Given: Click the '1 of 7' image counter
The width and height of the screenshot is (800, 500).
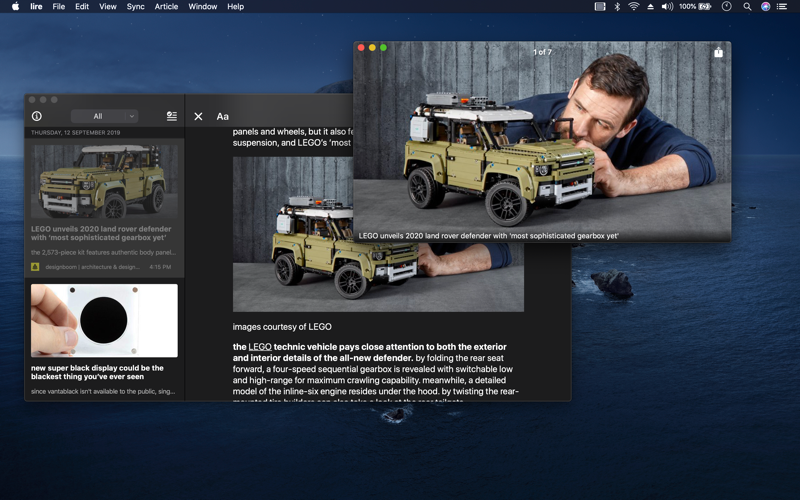Looking at the screenshot, I should pyautogui.click(x=542, y=52).
